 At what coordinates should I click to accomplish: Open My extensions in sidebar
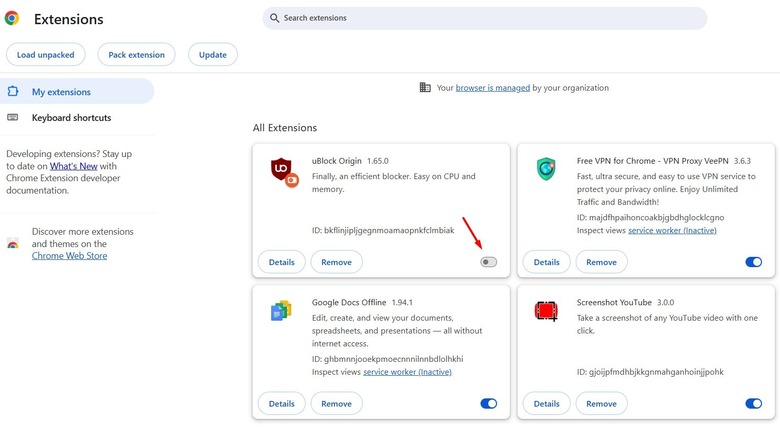tap(61, 92)
